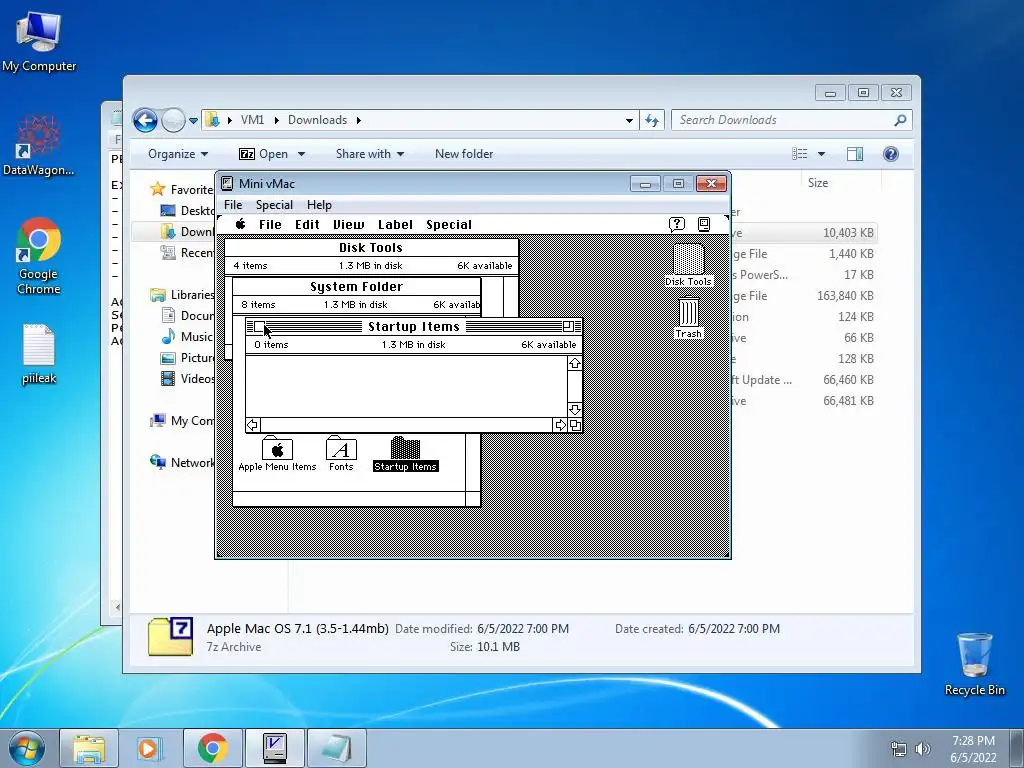Select Videos in Libraries tree
This screenshot has height=768, width=1024.
(187, 379)
